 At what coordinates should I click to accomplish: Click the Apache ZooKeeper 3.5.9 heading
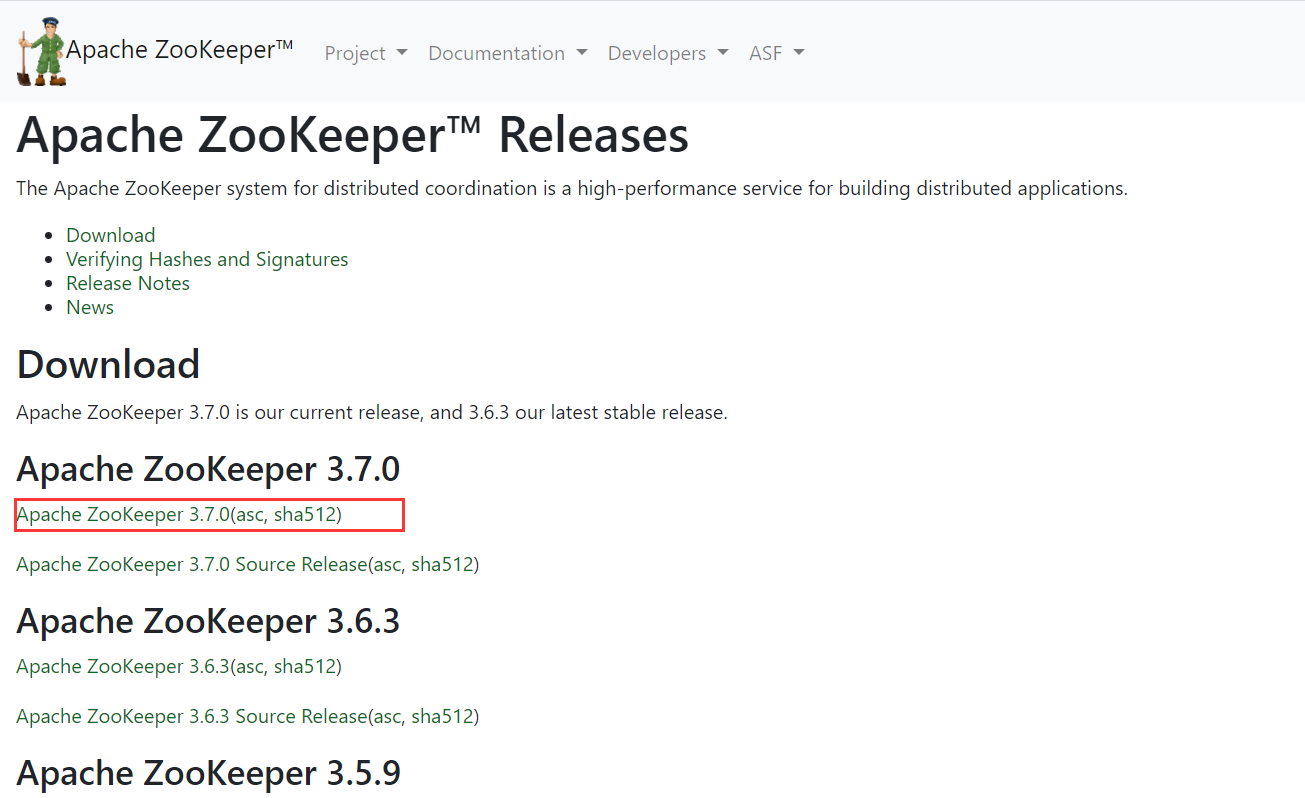point(208,773)
